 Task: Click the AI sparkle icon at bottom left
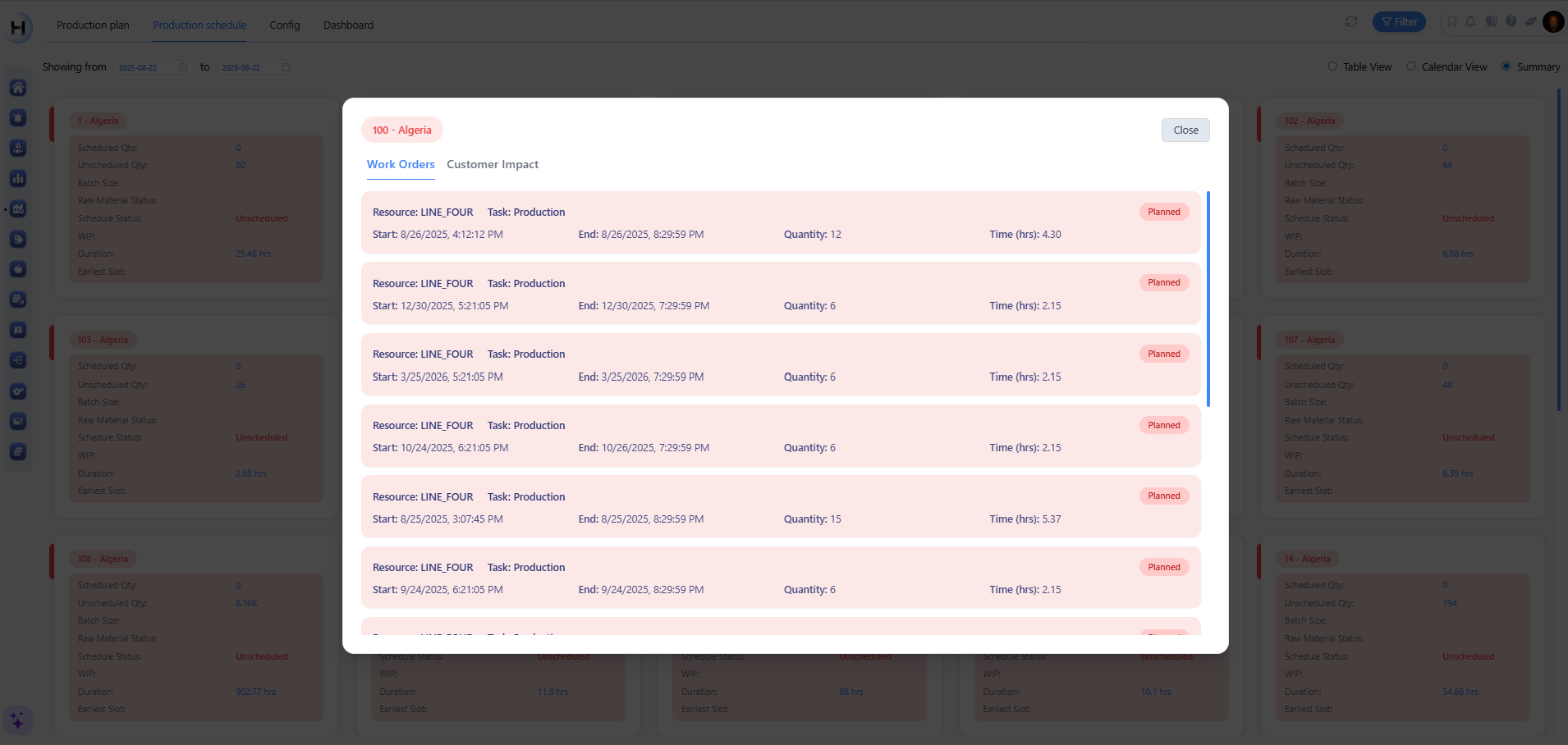17,720
